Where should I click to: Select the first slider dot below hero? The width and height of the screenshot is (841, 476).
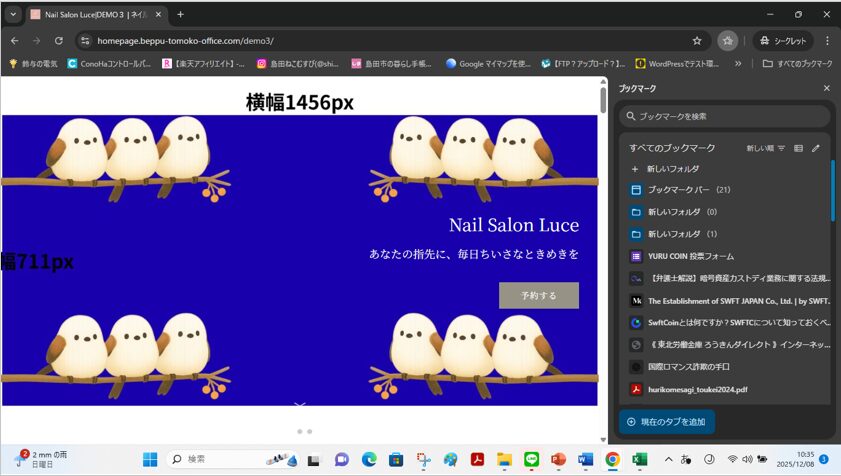[x=300, y=431]
